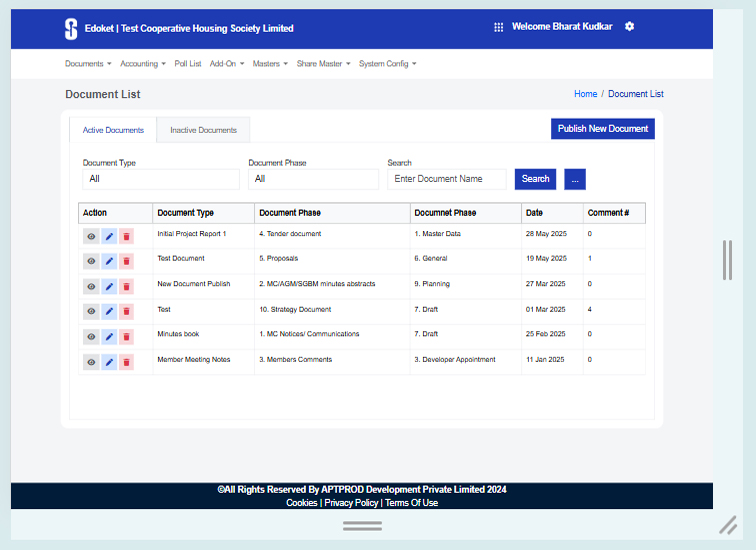
Task: Open the Privacy Policy footer link
Action: click(x=350, y=503)
